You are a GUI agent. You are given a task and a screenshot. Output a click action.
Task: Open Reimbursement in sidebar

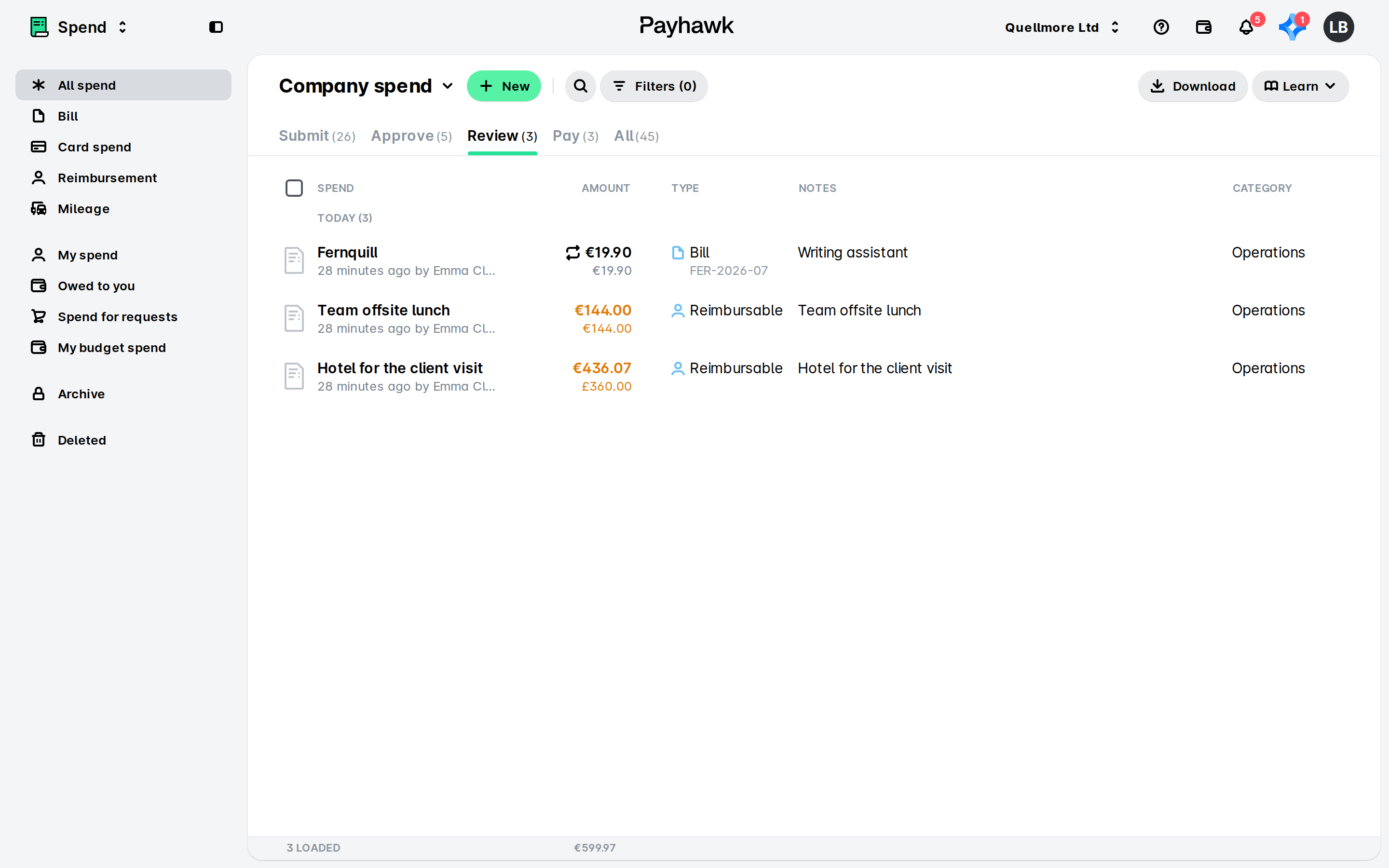tap(123, 178)
